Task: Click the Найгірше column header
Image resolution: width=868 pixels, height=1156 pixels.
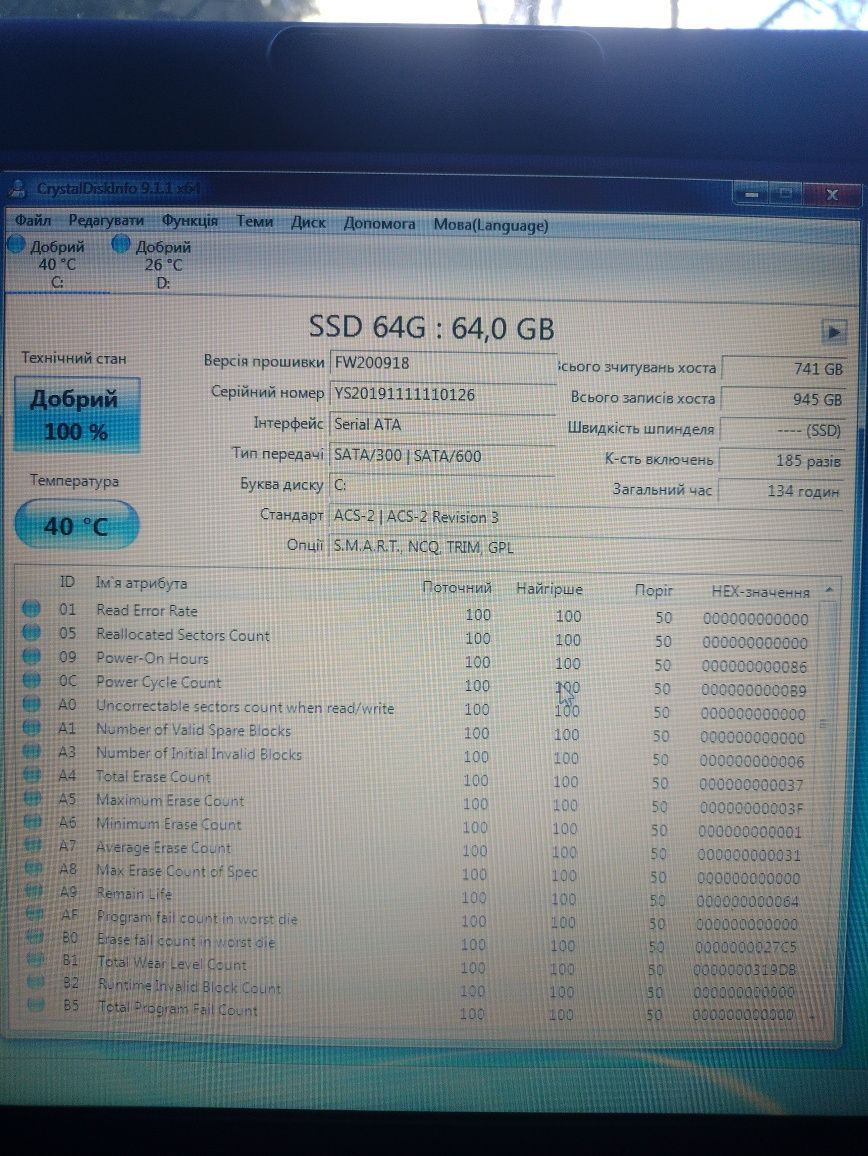Action: 549,589
